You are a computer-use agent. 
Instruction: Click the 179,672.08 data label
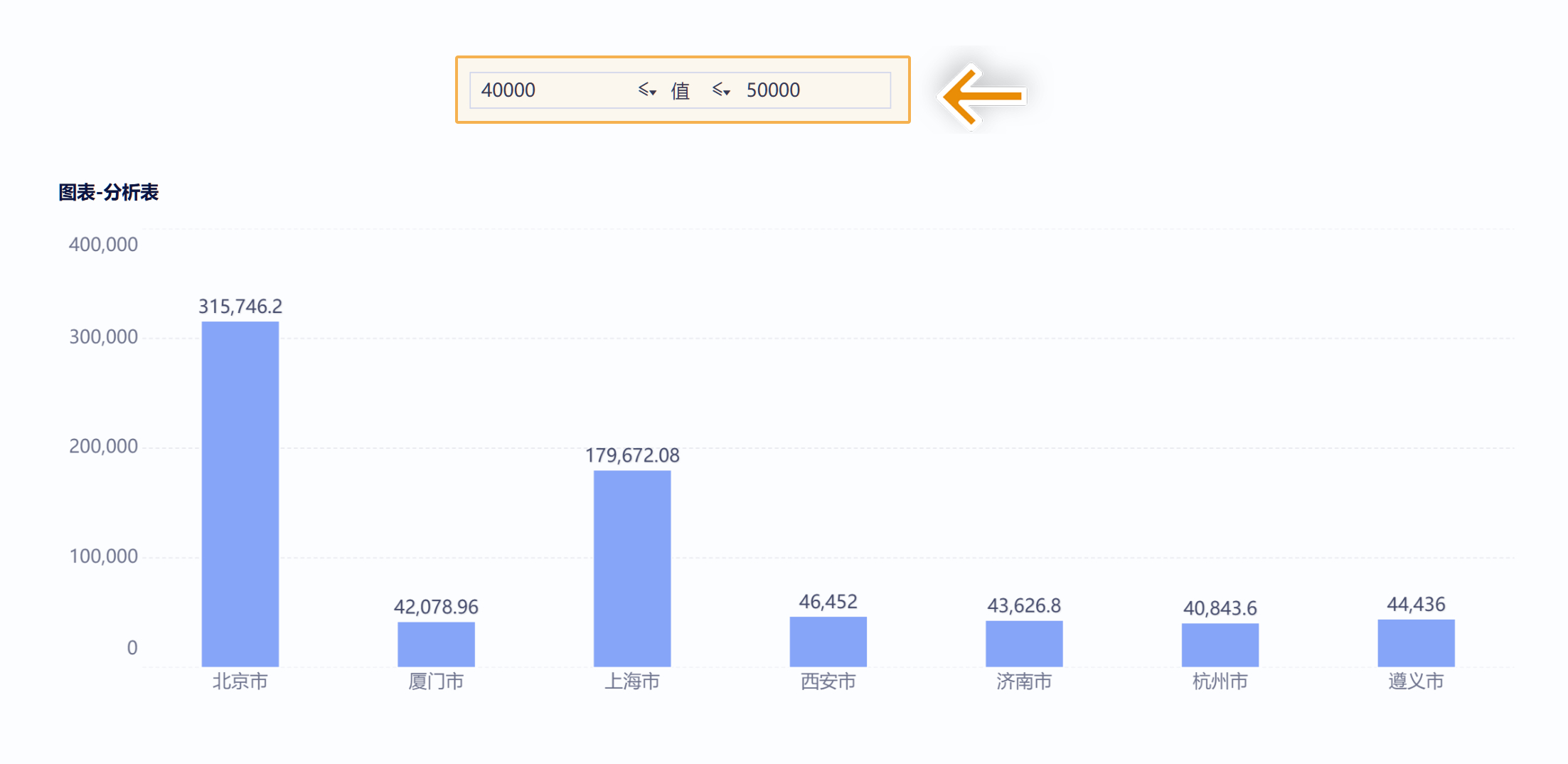coord(632,455)
